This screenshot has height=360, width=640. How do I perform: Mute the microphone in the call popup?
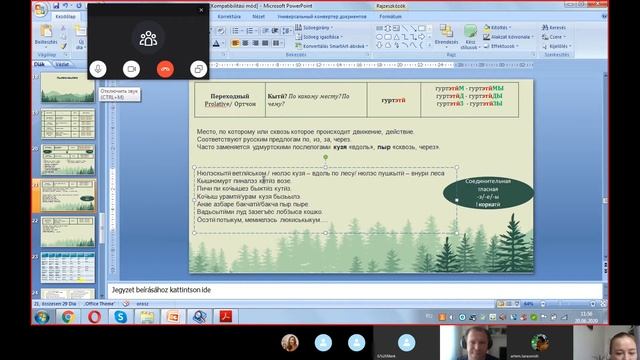(x=98, y=69)
